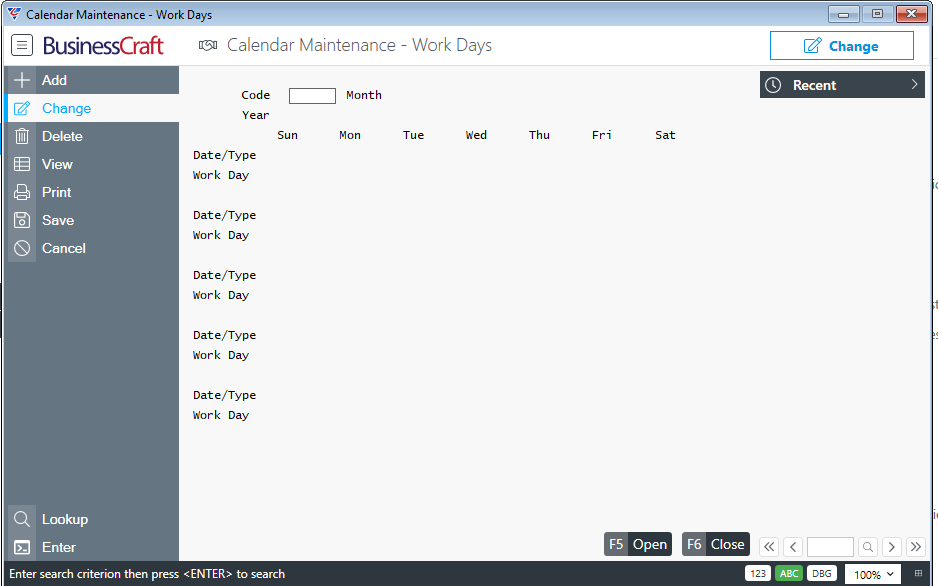Image resolution: width=938 pixels, height=586 pixels.
Task: Choose the View menu item label
Action: coord(57,164)
